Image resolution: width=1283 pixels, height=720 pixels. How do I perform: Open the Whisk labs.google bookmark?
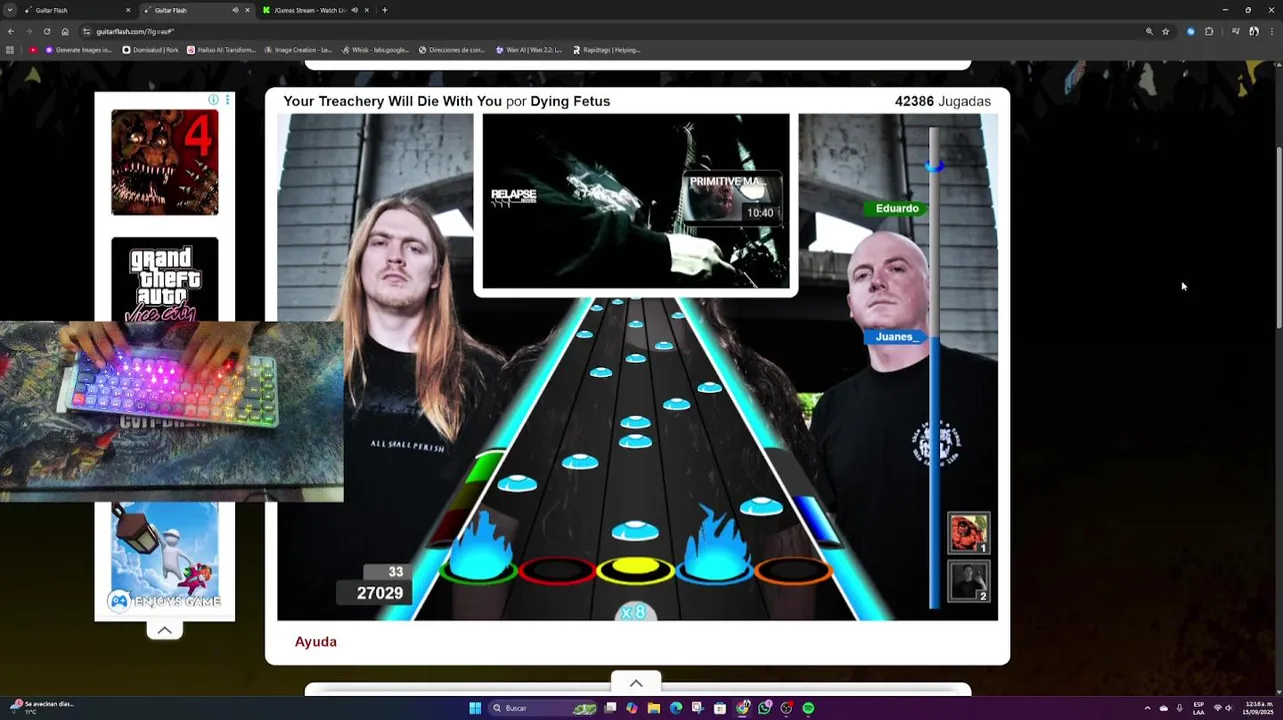tap(375, 50)
